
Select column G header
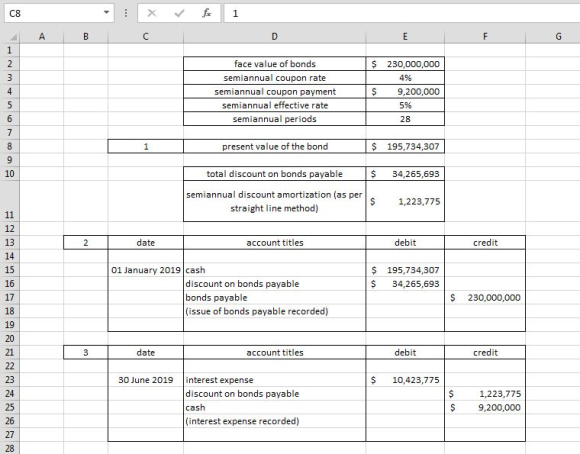point(553,37)
